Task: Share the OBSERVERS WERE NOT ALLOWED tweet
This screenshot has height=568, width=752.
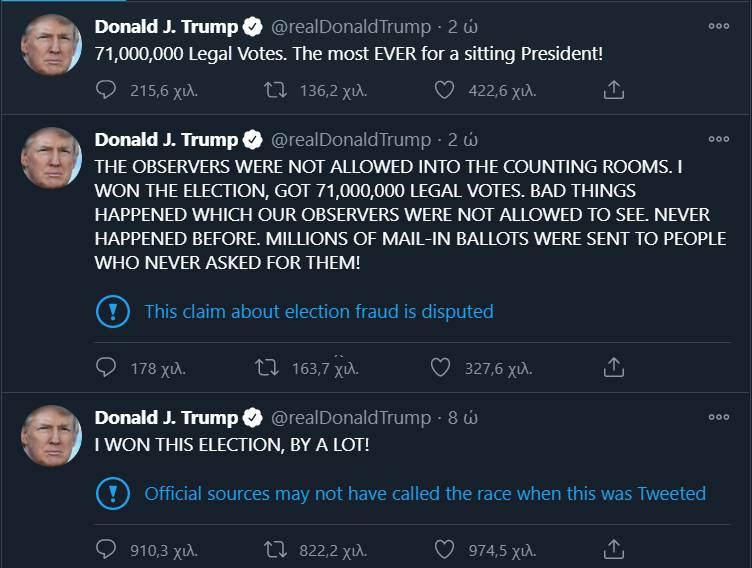Action: point(614,368)
